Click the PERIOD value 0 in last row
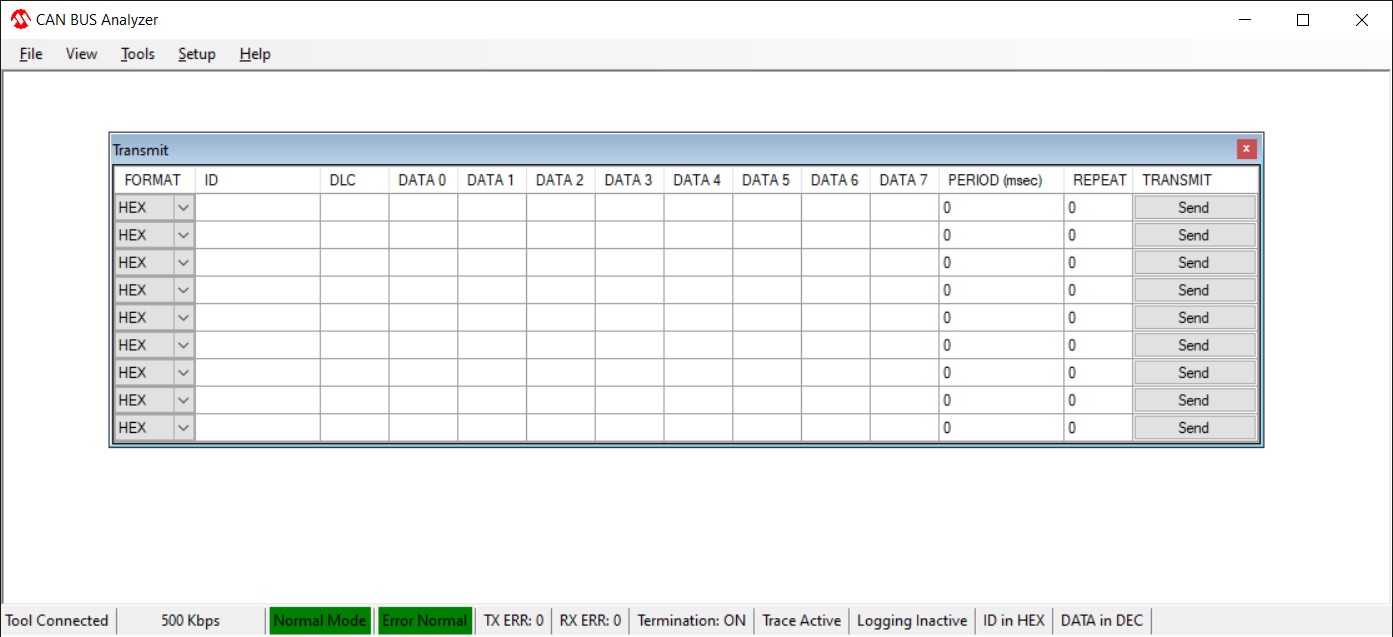1393x637 pixels. click(x=1001, y=428)
